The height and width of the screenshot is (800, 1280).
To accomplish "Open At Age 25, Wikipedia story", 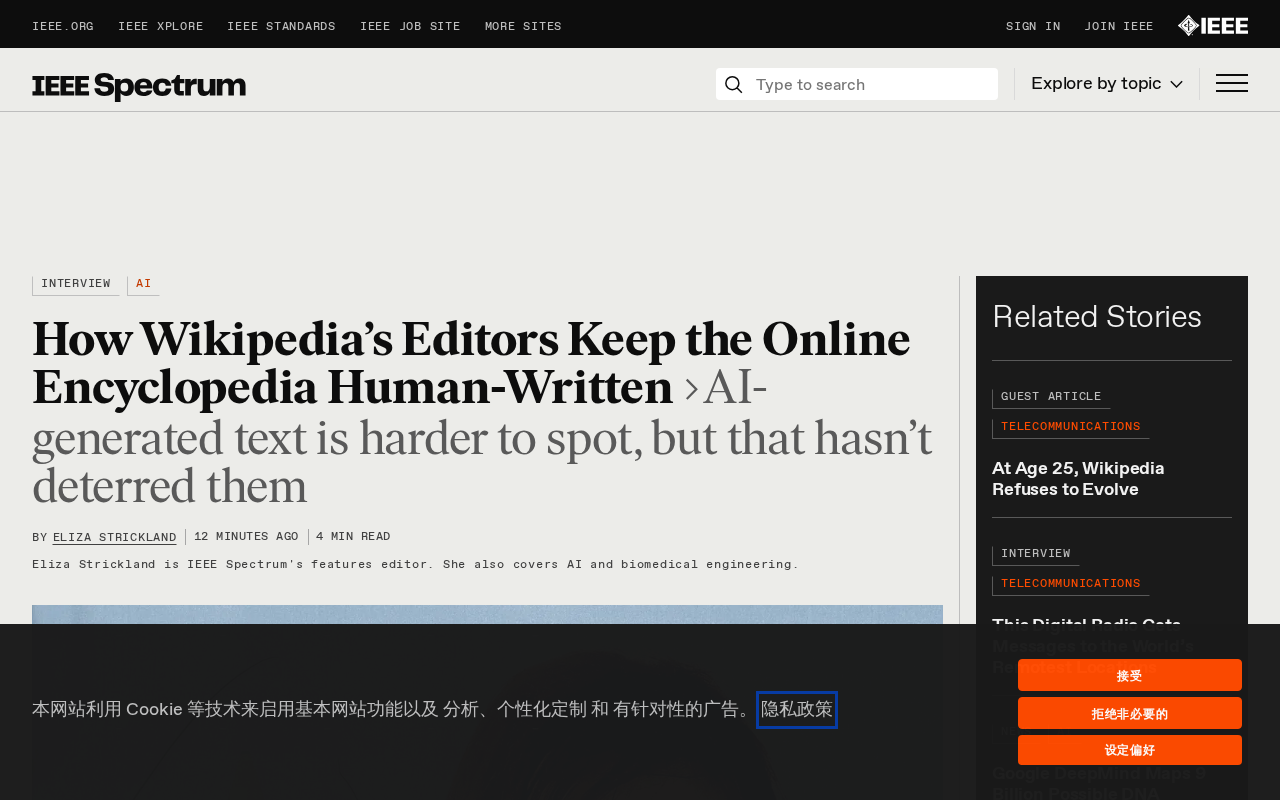I will click(x=1078, y=479).
